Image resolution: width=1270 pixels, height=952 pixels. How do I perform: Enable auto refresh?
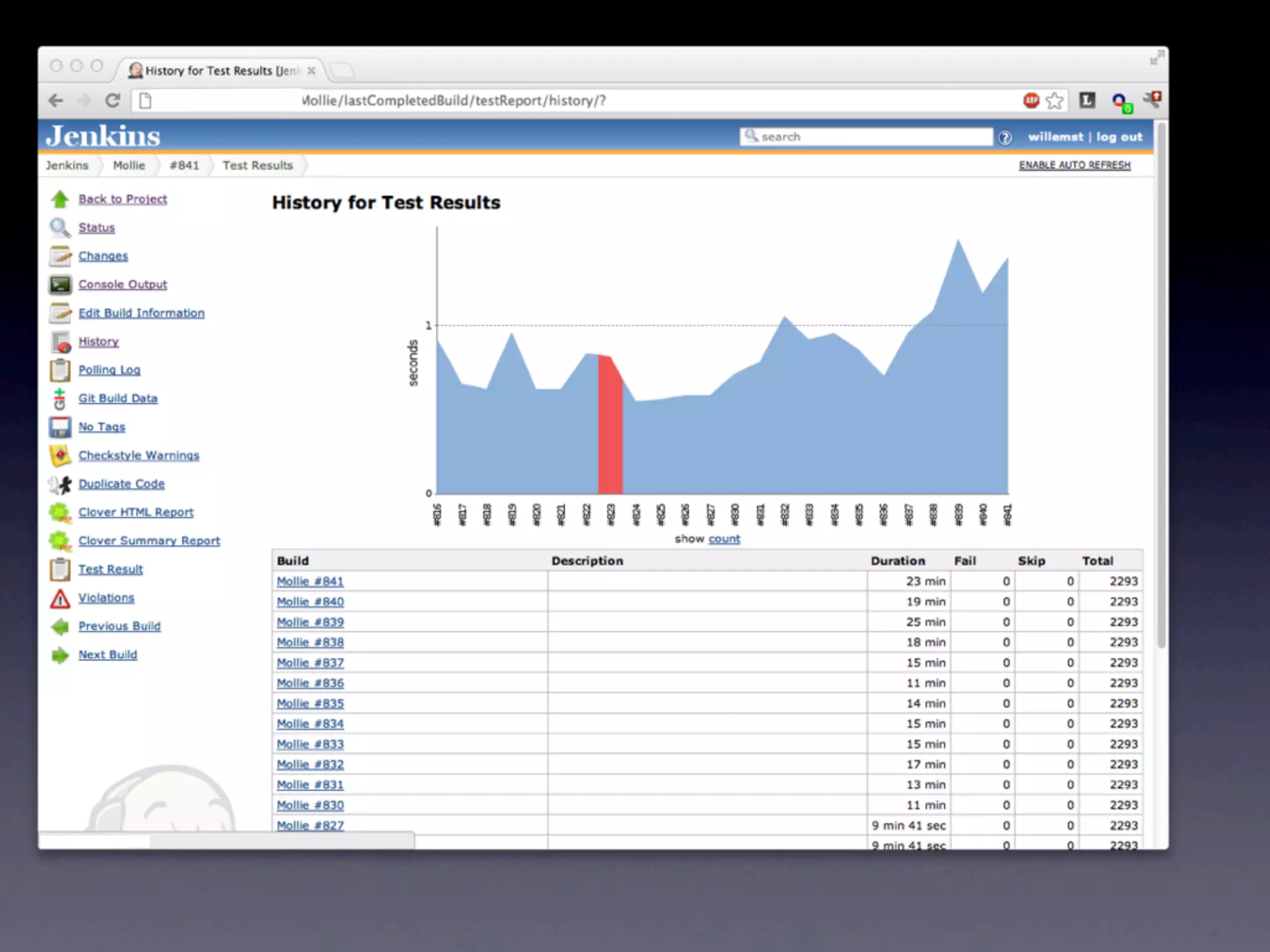1075,165
